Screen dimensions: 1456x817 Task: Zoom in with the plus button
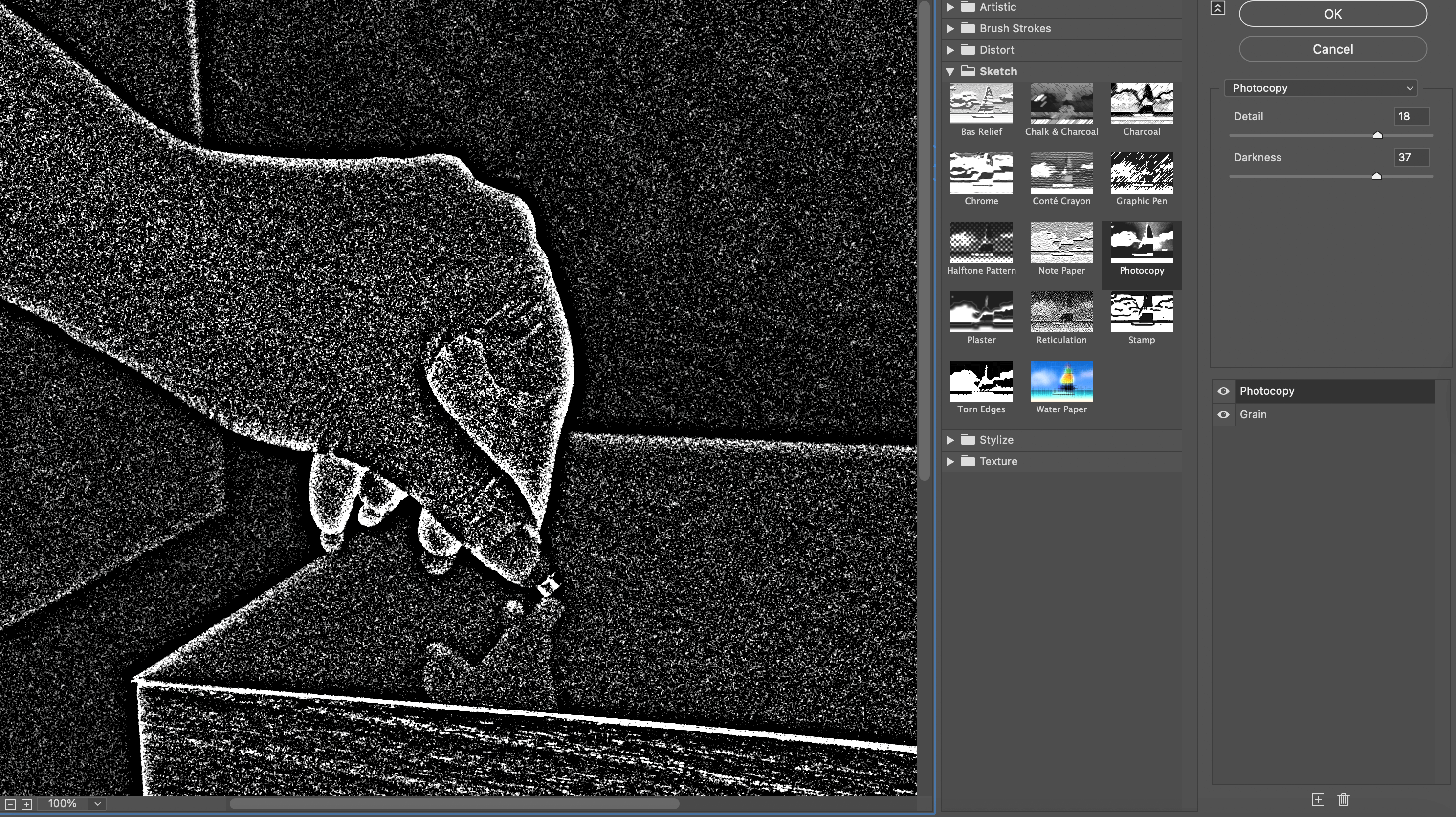point(26,804)
